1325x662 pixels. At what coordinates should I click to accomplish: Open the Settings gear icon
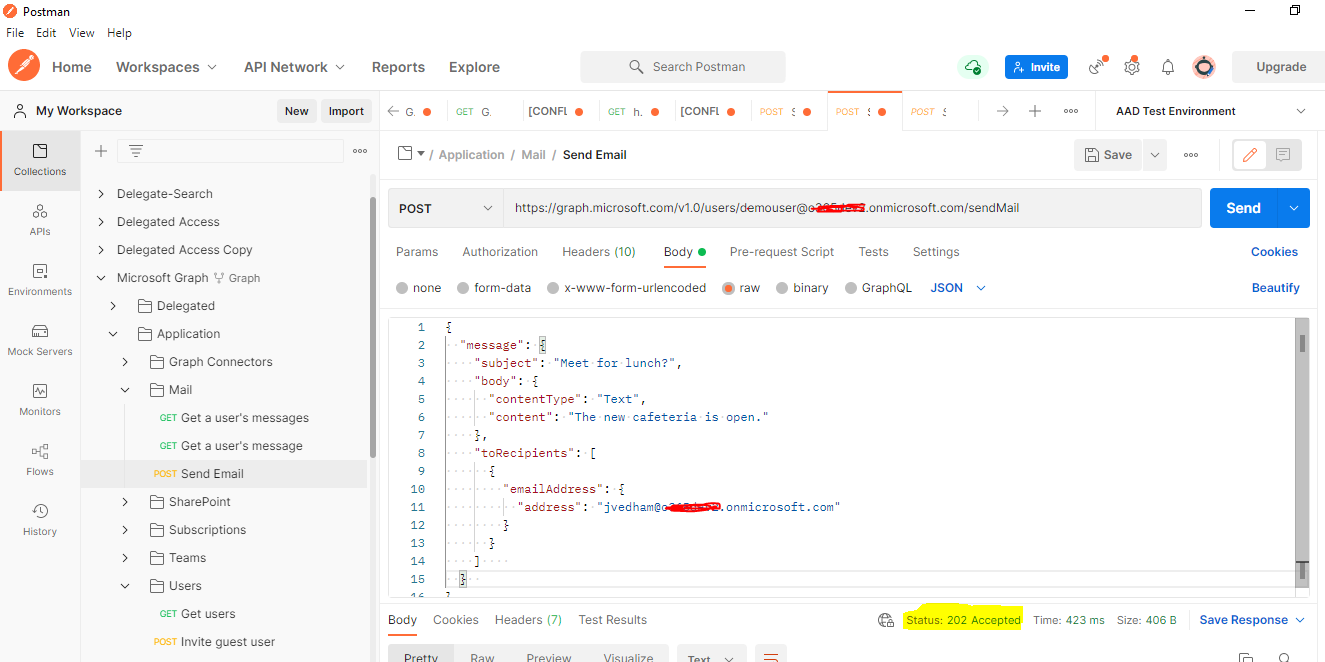[x=1132, y=67]
